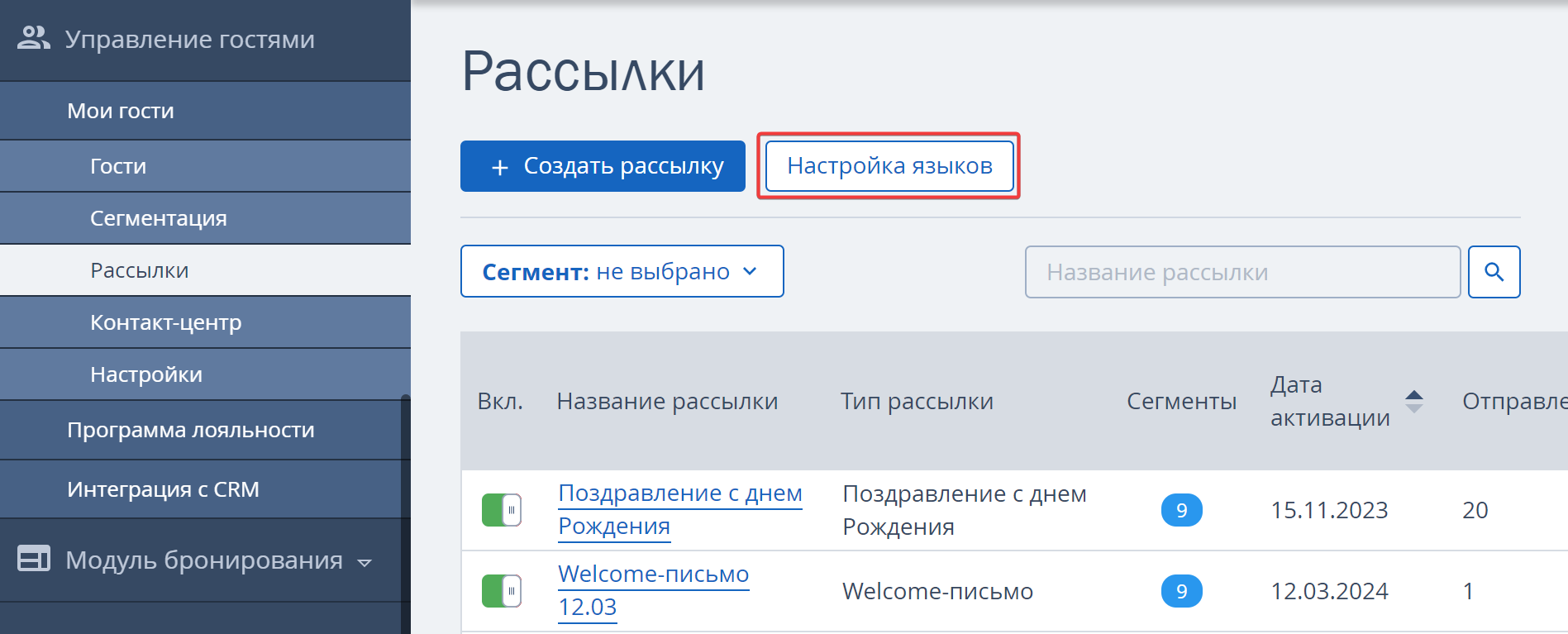Click date cell 15.11.2023
Viewport: 1568px width, 634px height.
[1329, 510]
